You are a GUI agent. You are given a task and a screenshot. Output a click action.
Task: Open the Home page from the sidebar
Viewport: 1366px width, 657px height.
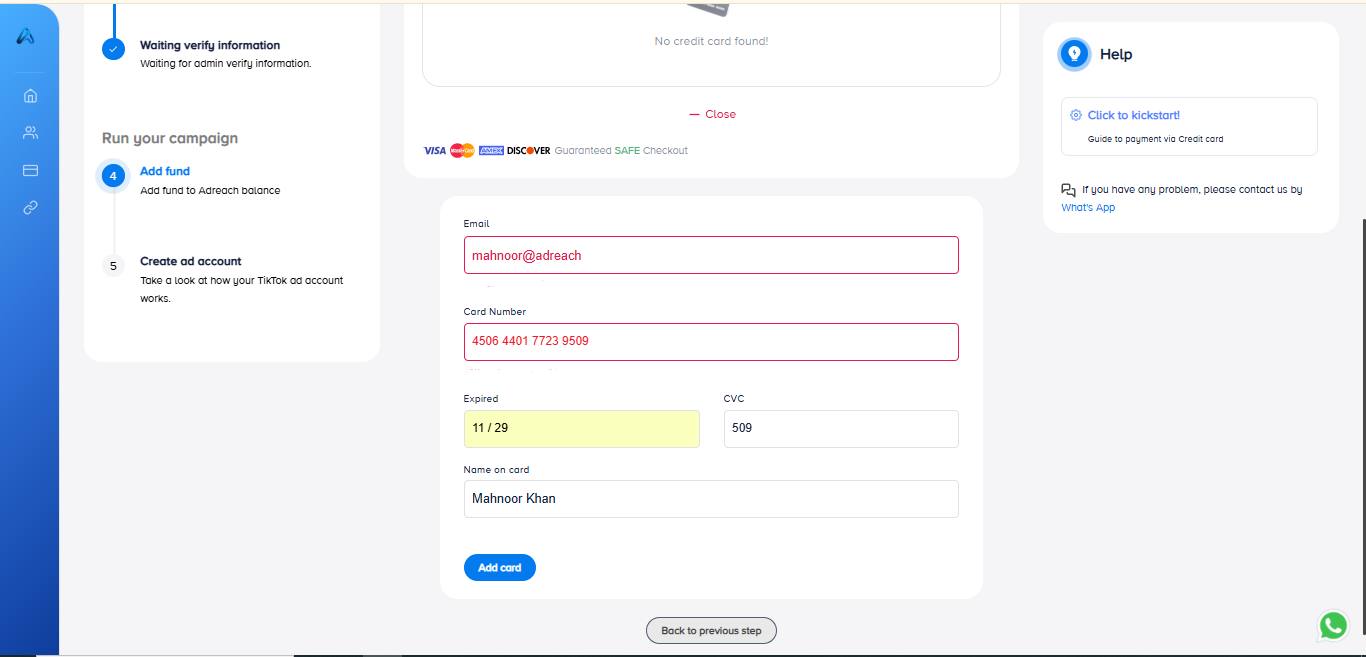(x=30, y=96)
